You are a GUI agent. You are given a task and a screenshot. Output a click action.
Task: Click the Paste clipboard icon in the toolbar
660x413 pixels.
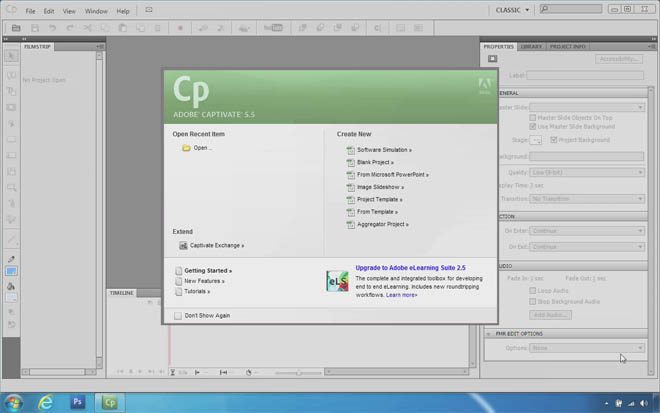[122, 28]
